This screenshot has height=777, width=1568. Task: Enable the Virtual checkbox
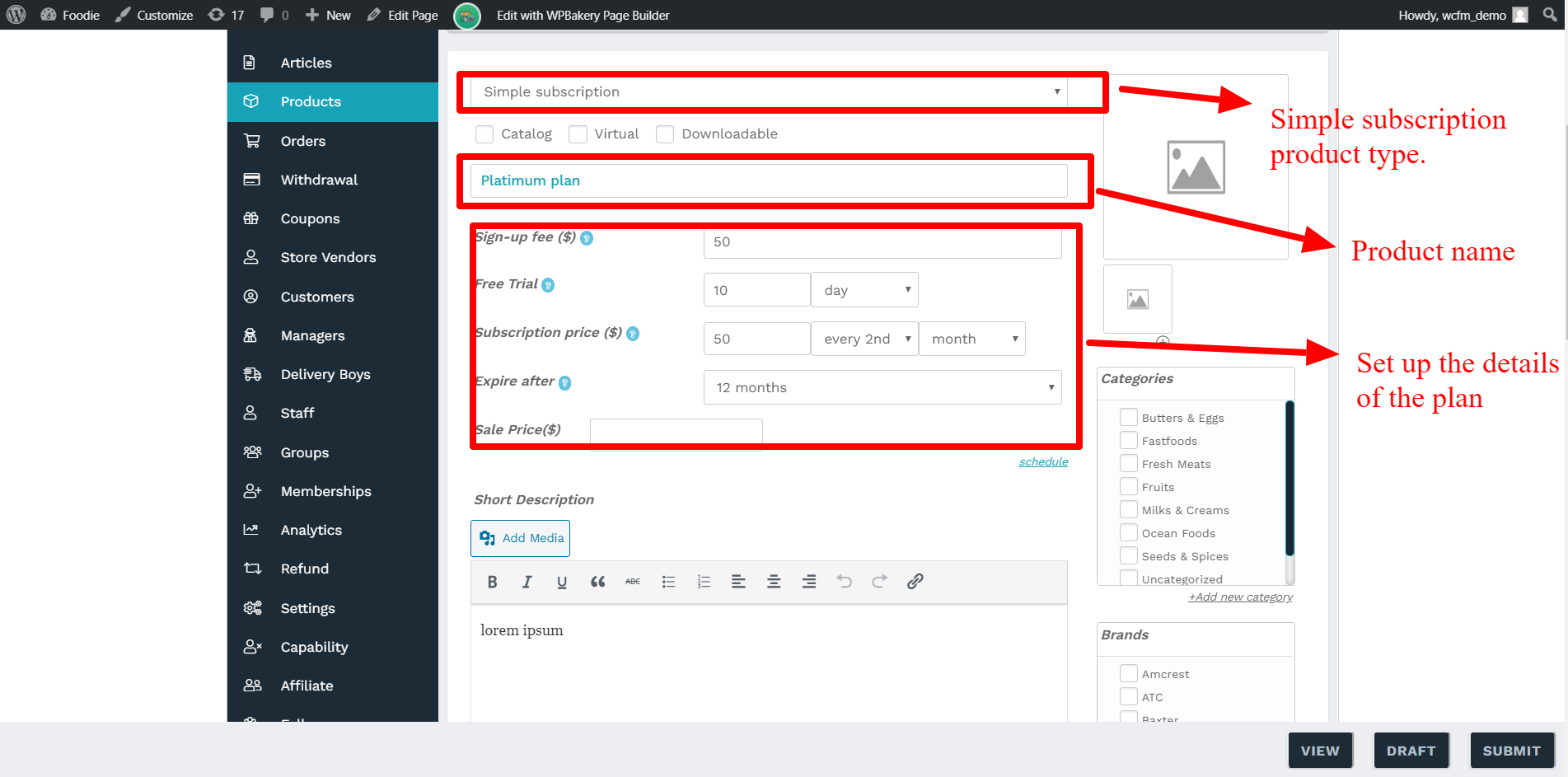pos(578,134)
